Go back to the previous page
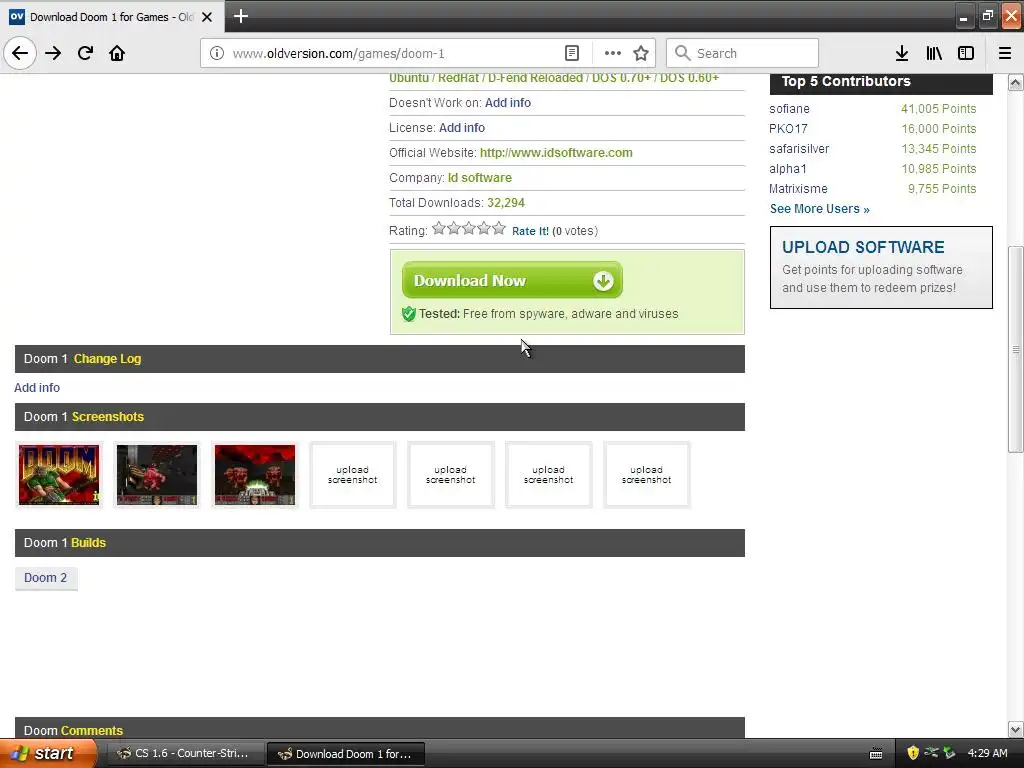Viewport: 1024px width, 768px height. coord(20,53)
